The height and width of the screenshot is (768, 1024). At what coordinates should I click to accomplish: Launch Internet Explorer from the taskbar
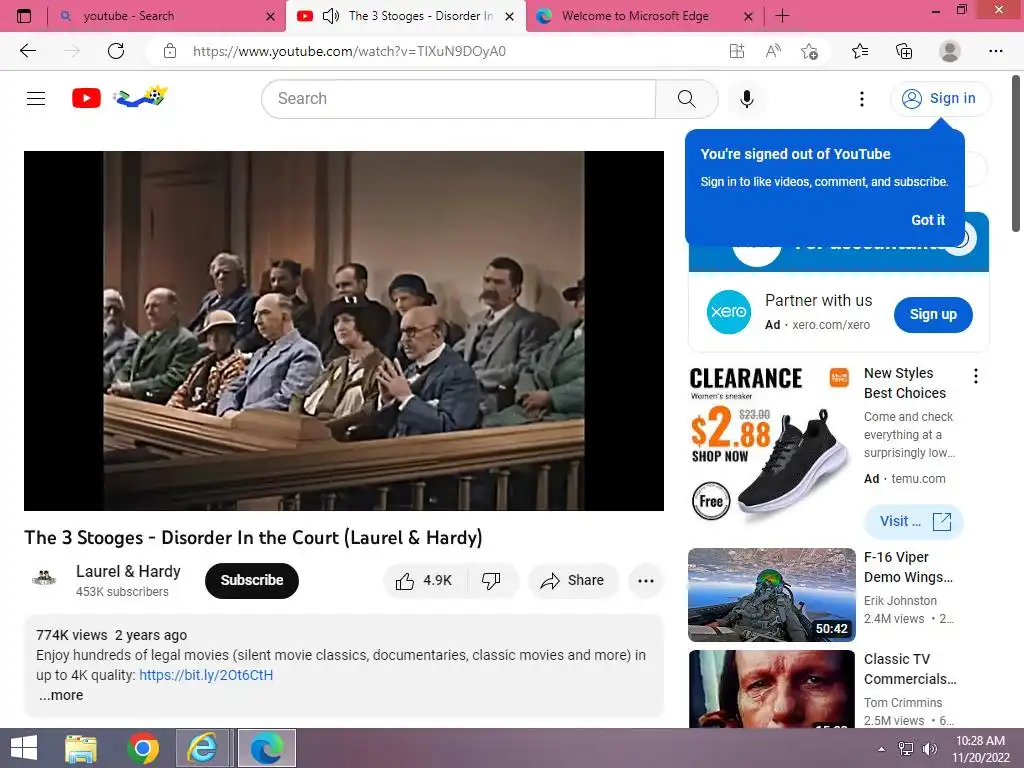(x=202, y=748)
